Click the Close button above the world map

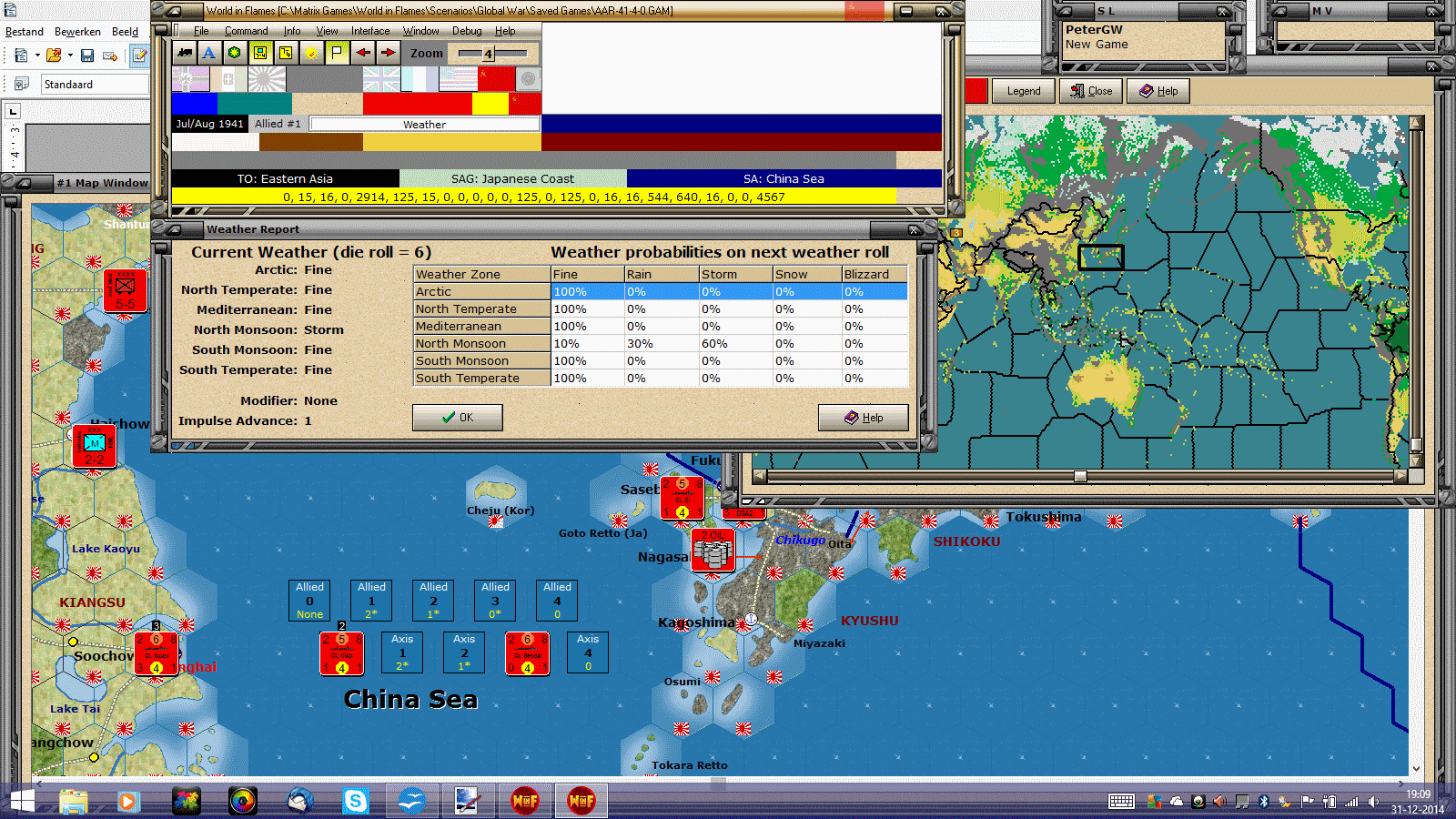pos(1091,91)
